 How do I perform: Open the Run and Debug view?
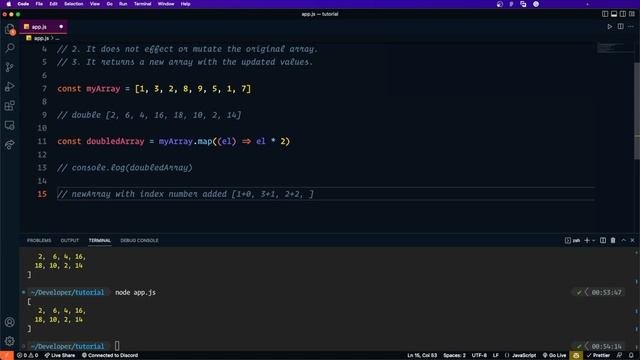(x=10, y=87)
